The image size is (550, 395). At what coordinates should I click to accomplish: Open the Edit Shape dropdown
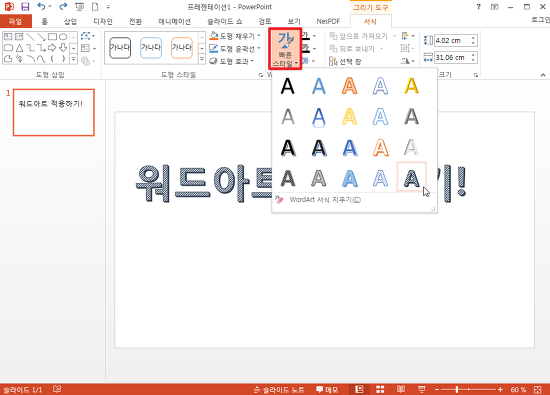pos(88,36)
